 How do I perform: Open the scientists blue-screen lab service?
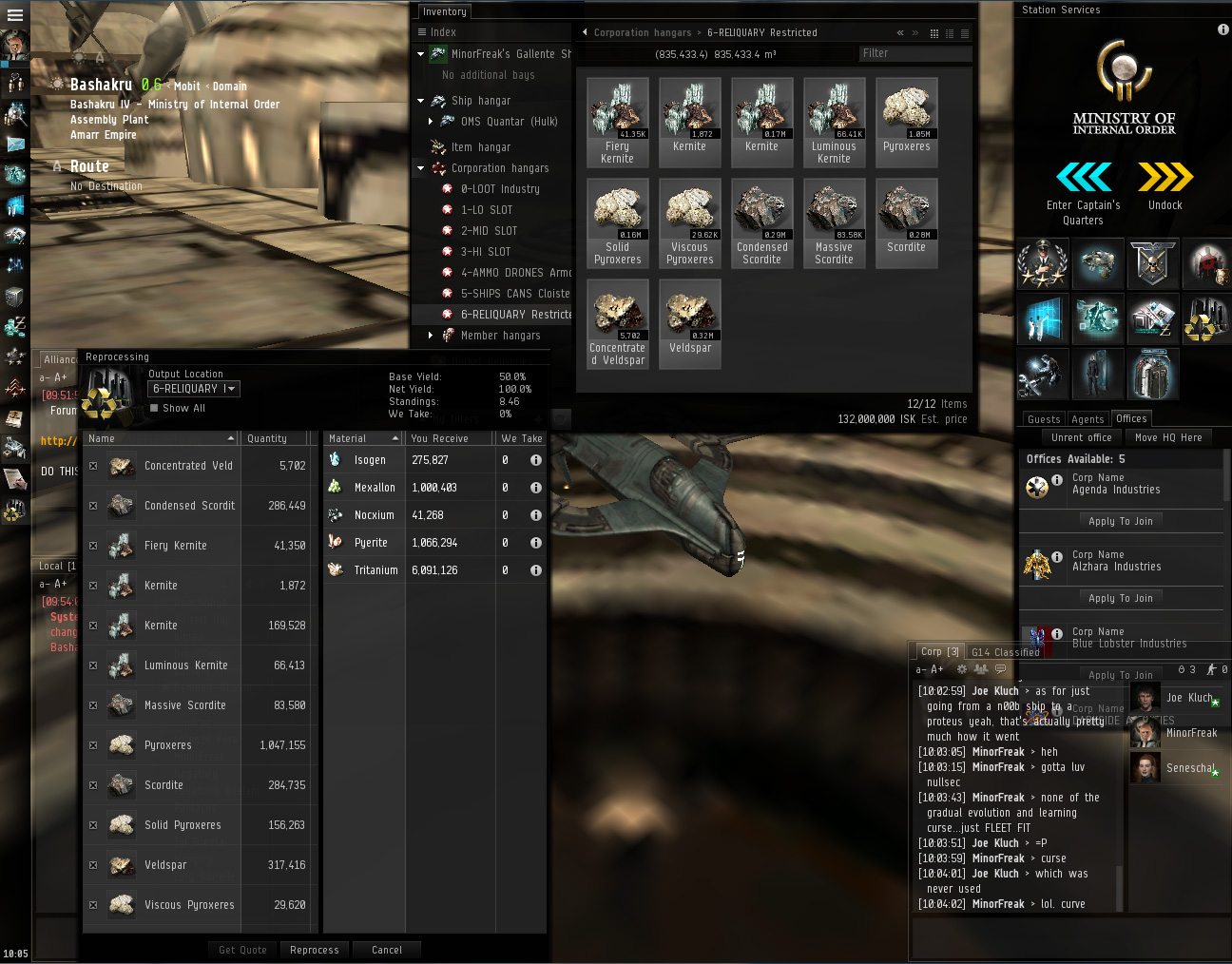click(x=1042, y=319)
